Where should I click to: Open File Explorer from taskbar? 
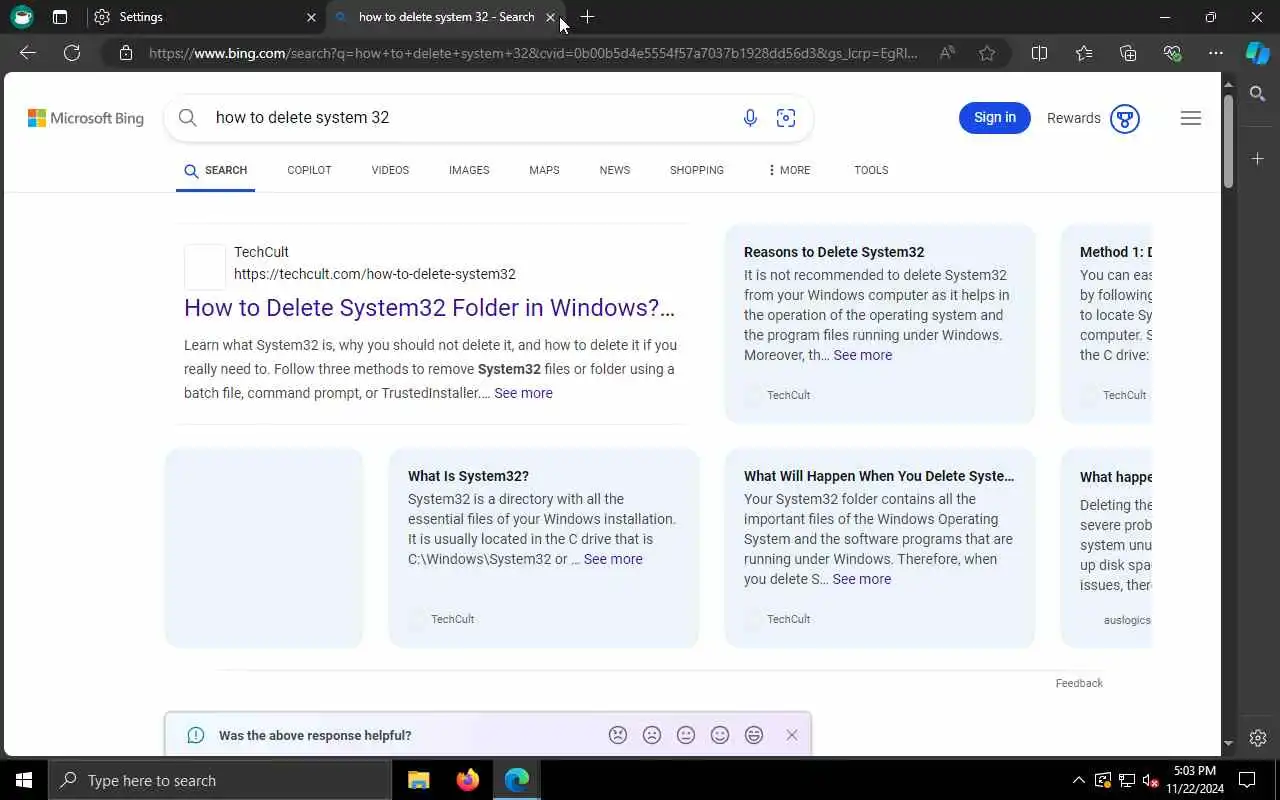419,780
